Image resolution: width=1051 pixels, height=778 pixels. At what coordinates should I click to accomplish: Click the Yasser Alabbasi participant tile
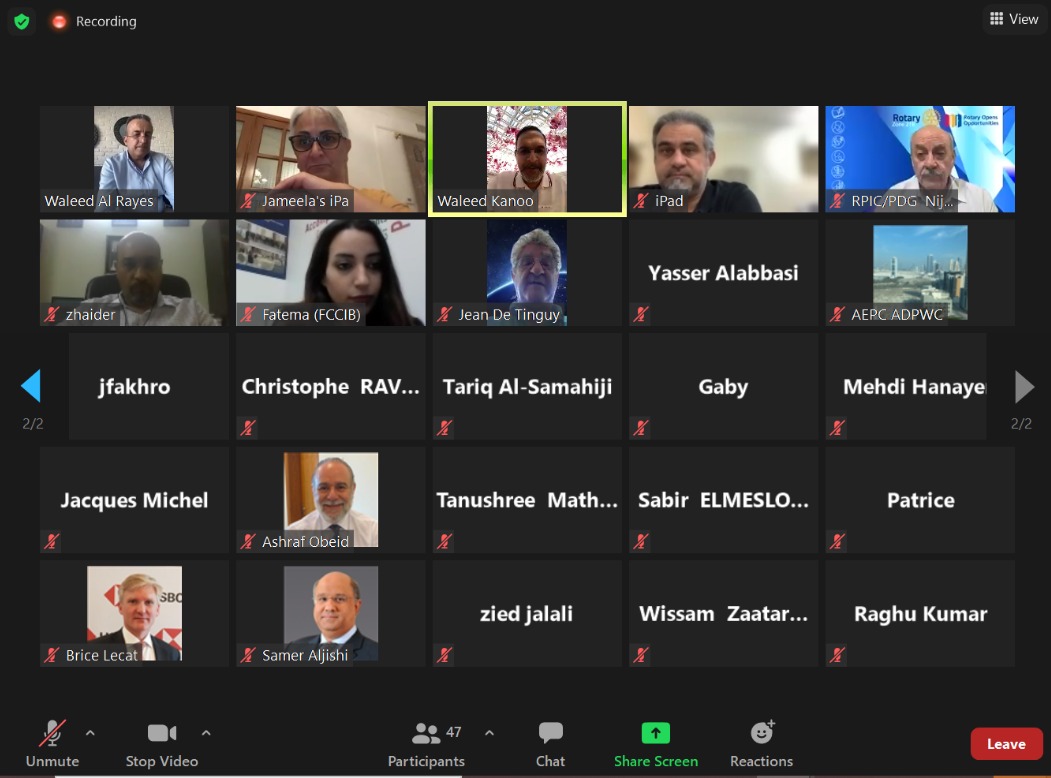click(723, 273)
